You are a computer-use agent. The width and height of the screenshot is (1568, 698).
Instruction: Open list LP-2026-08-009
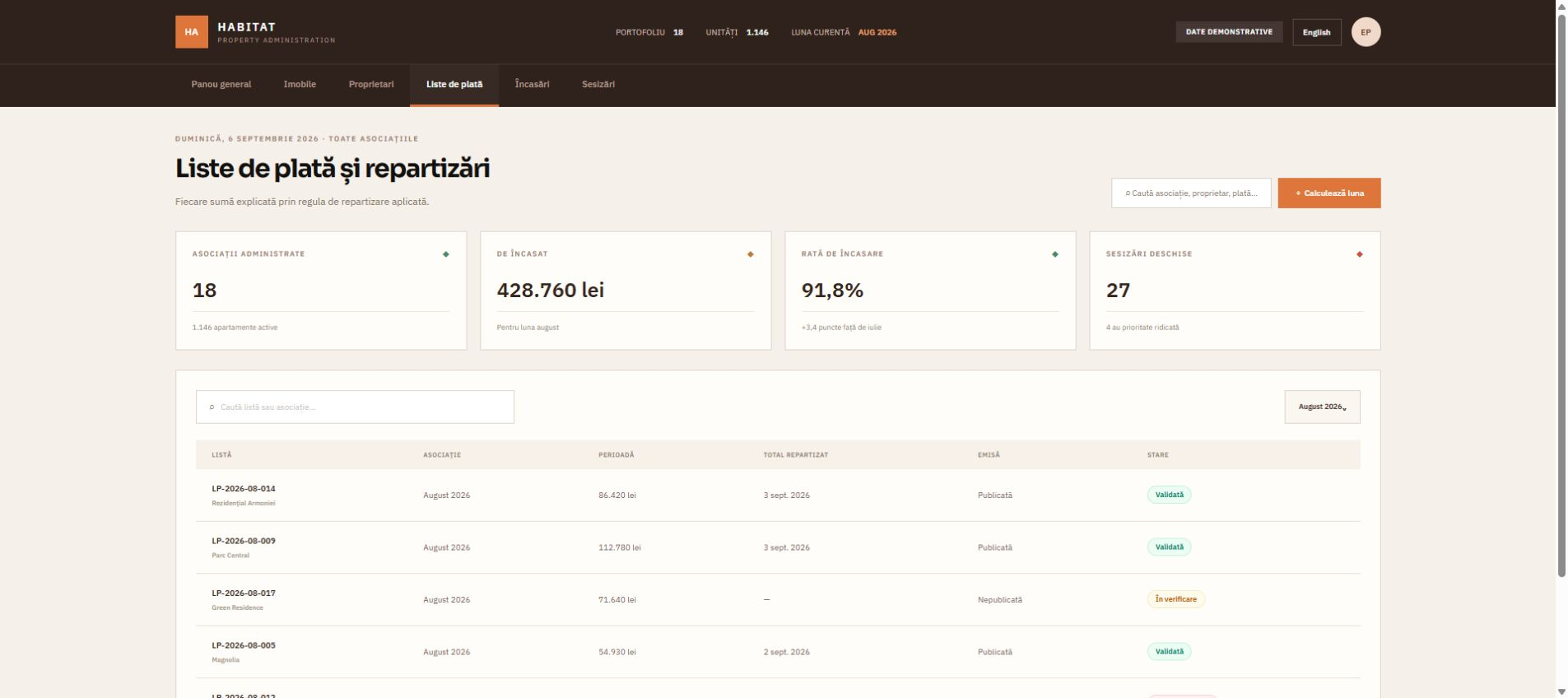[244, 541]
